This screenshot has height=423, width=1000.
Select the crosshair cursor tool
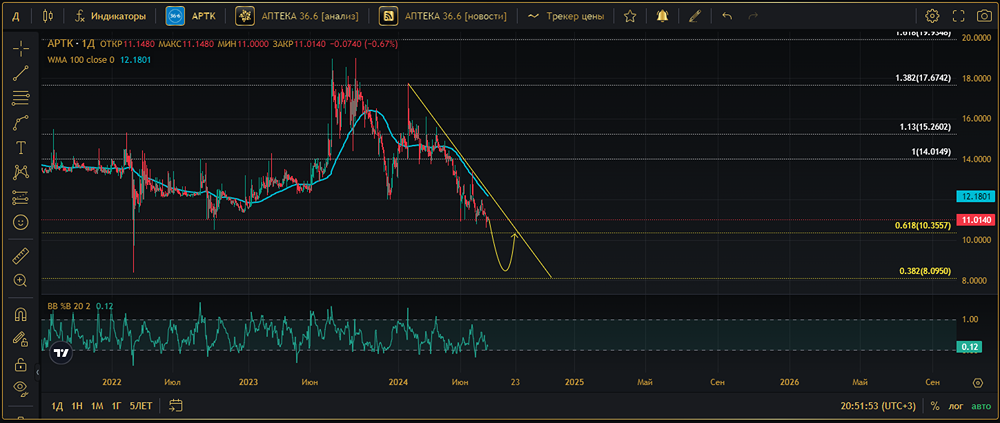pos(20,48)
